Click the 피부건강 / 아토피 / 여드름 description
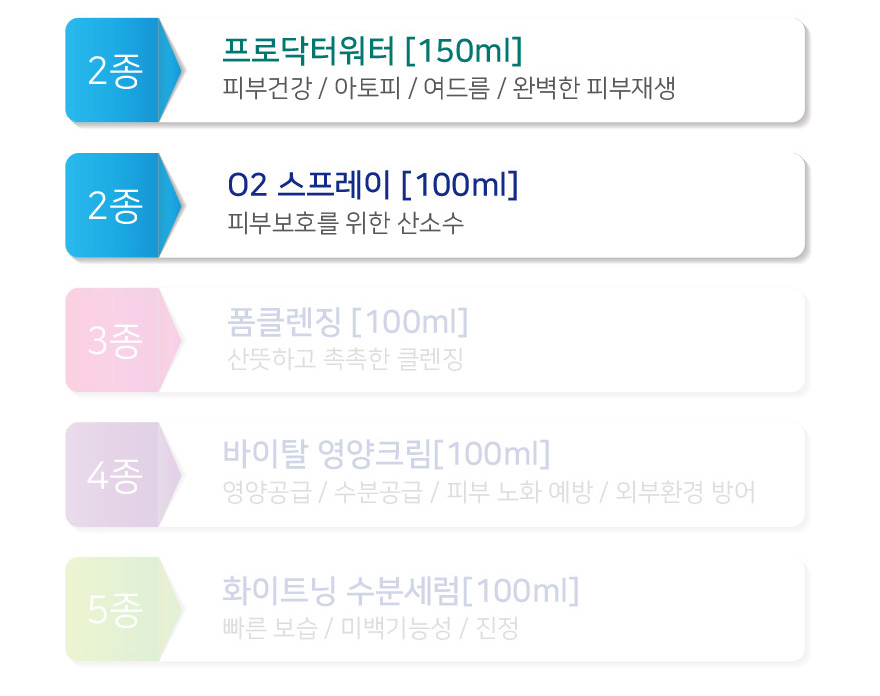 [356, 88]
